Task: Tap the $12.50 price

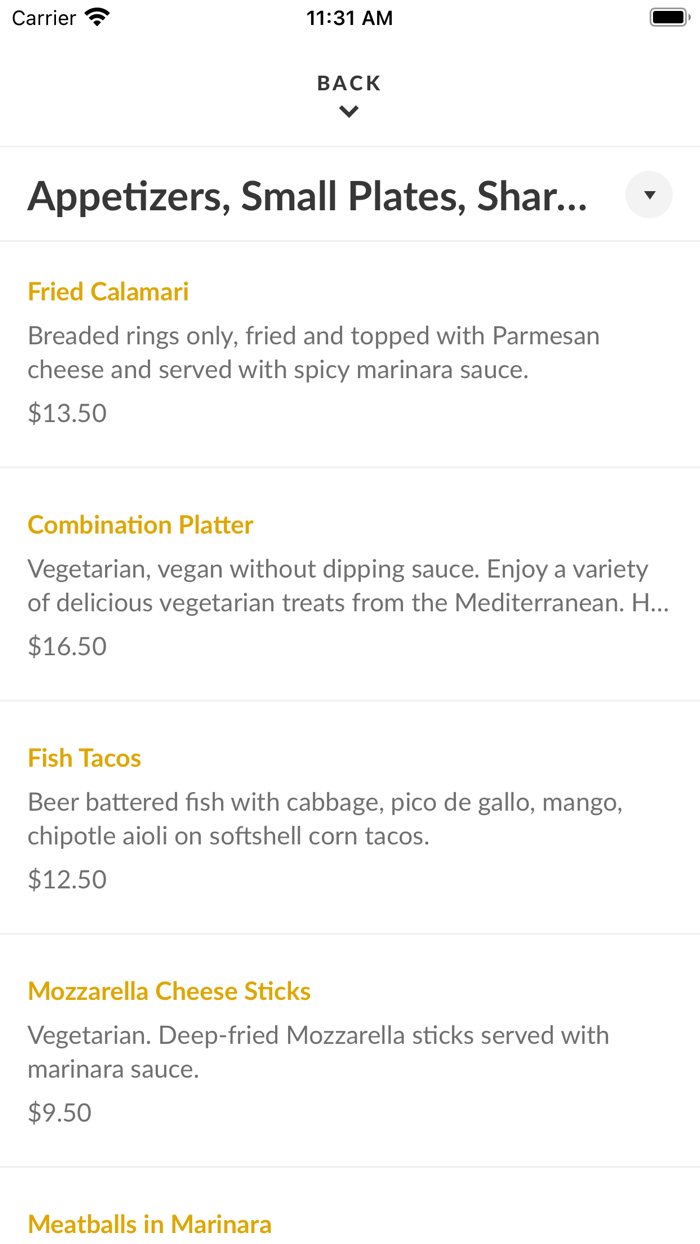Action: pos(67,879)
